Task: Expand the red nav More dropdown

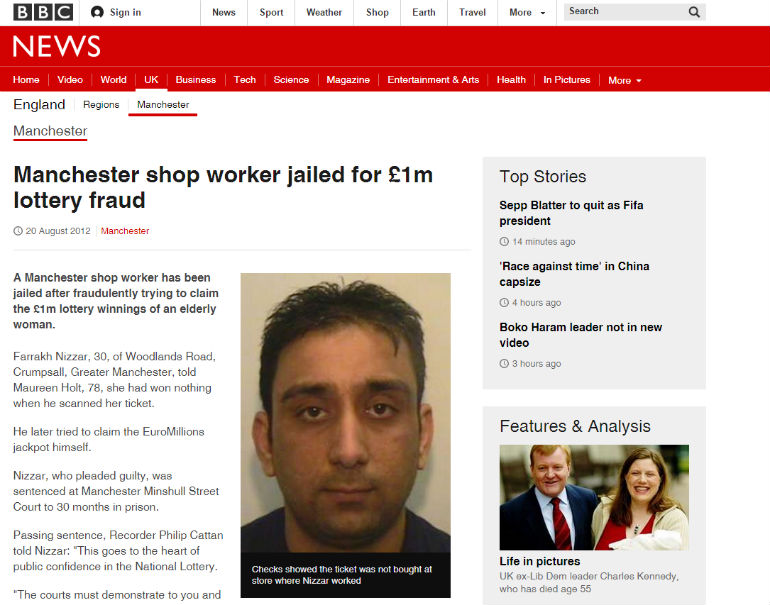Action: tap(625, 80)
